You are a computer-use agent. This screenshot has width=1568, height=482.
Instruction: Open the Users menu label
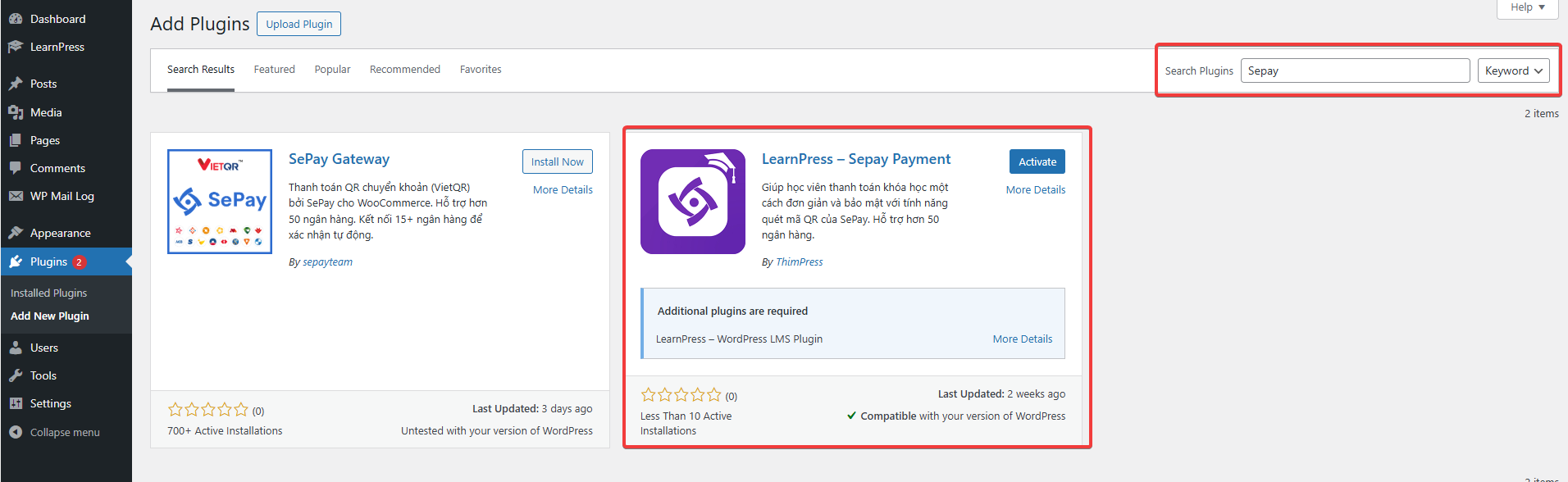[x=44, y=348]
